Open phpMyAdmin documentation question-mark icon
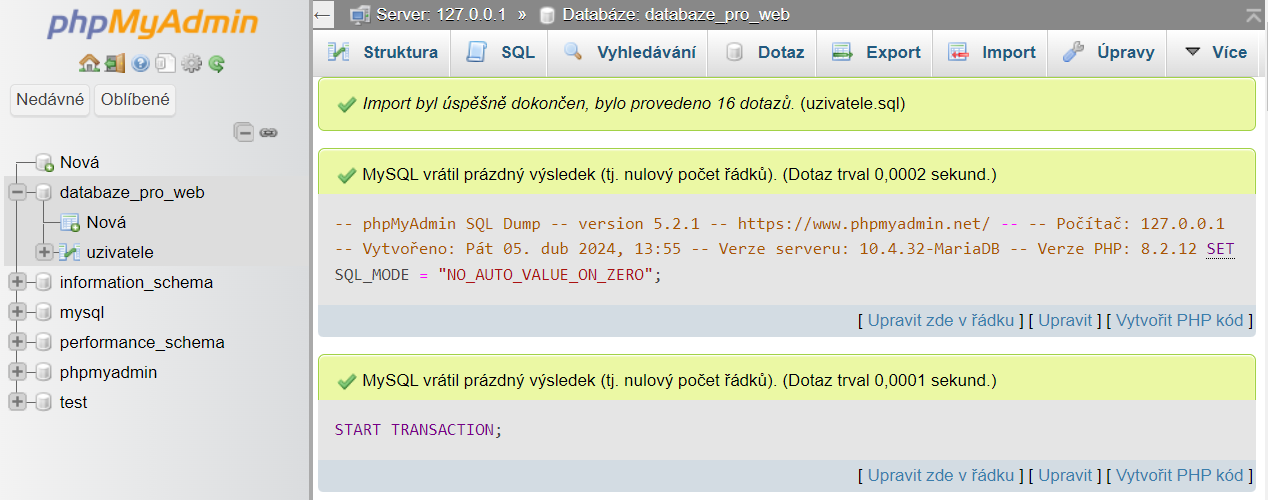 [140, 64]
